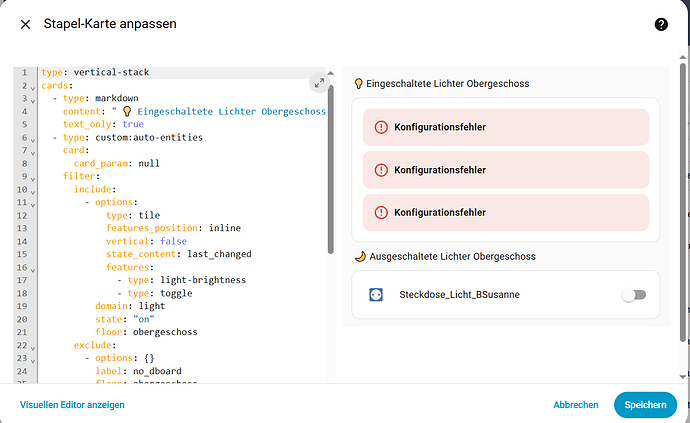Click 'light-brightness' in line 17

(203, 280)
